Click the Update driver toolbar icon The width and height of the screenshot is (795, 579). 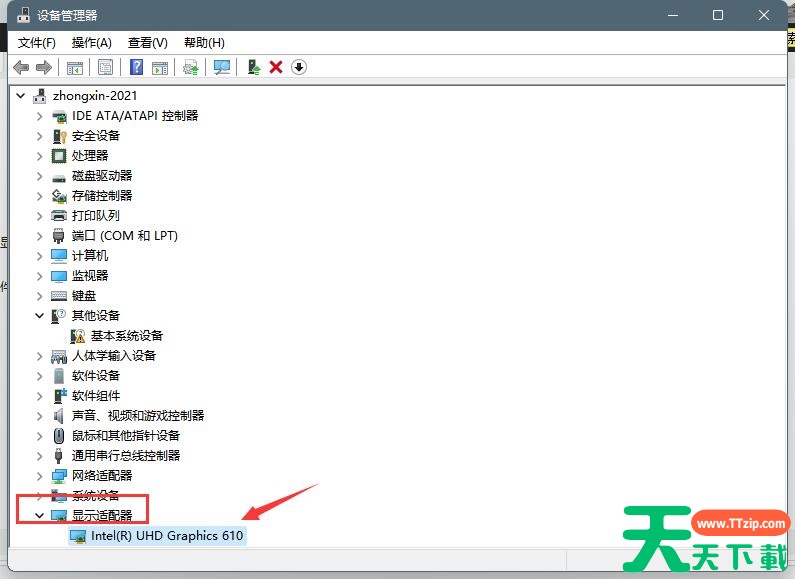pos(191,67)
